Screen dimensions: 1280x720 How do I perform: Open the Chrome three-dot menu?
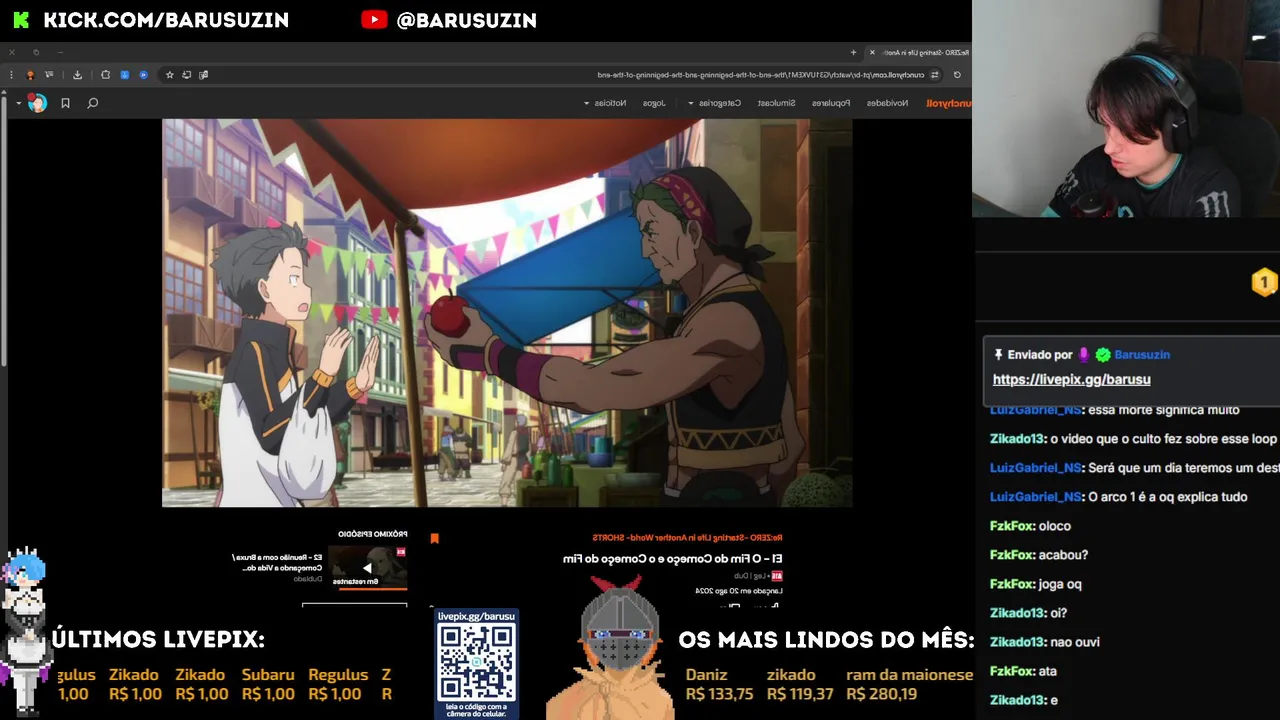tap(12, 74)
